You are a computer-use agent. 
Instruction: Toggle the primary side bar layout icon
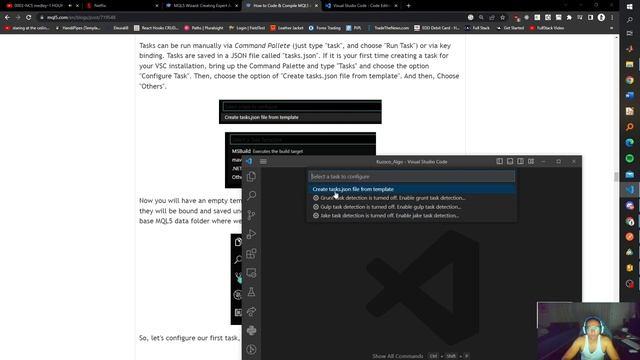point(499,161)
